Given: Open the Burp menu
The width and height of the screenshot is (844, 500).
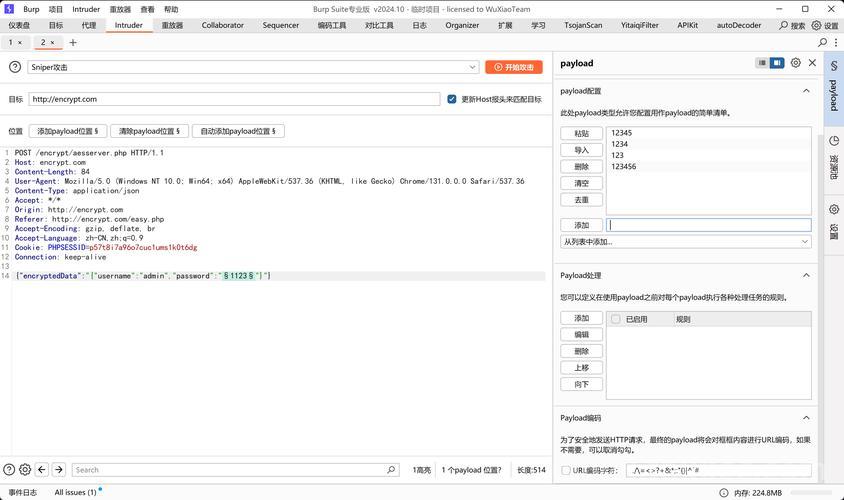Looking at the screenshot, I should click(31, 9).
